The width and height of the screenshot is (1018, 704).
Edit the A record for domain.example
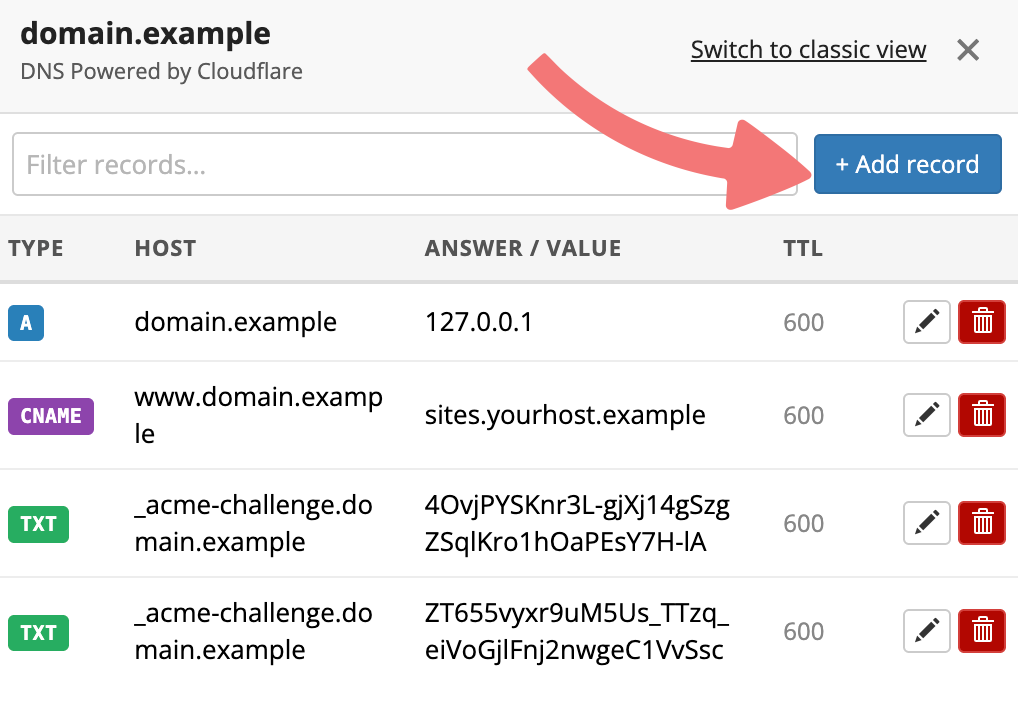[x=926, y=321]
